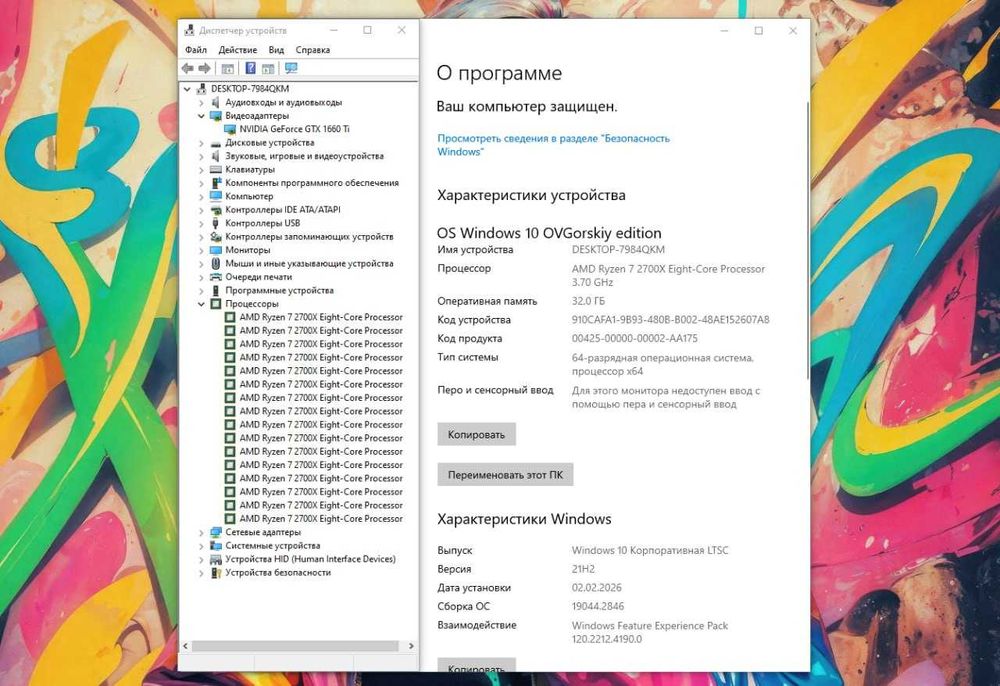1000x686 pixels.
Task: Open the Справка menu
Action: (312, 50)
